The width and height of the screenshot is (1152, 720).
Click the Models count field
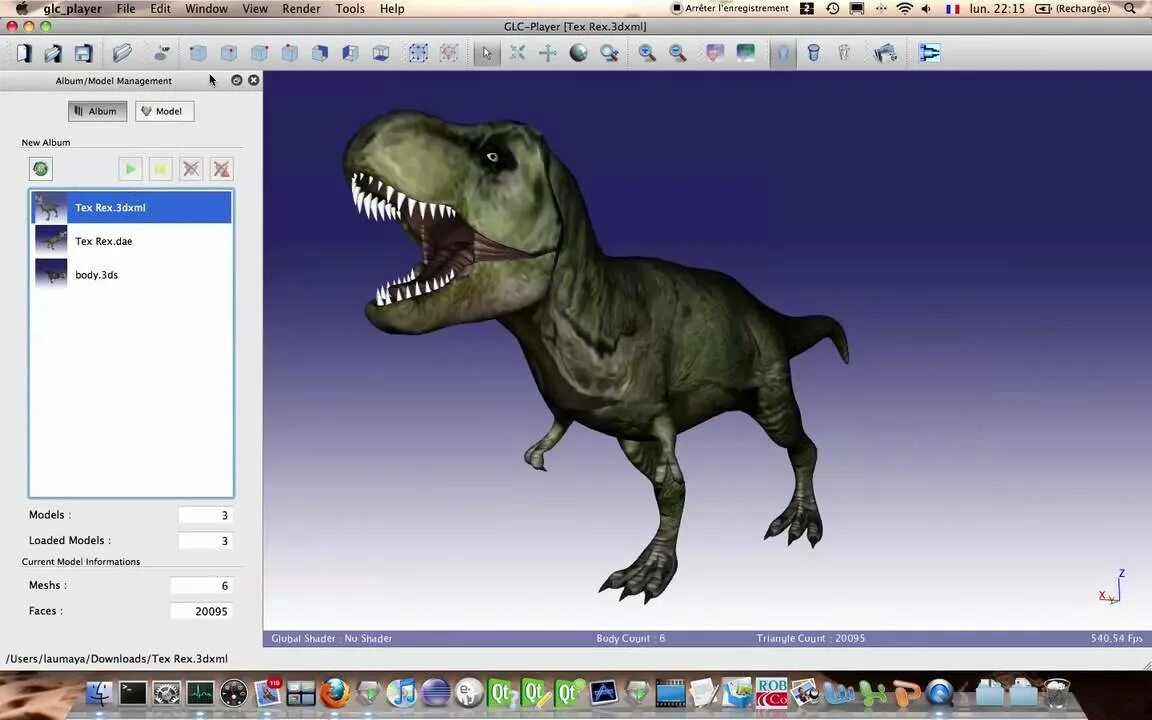(205, 515)
